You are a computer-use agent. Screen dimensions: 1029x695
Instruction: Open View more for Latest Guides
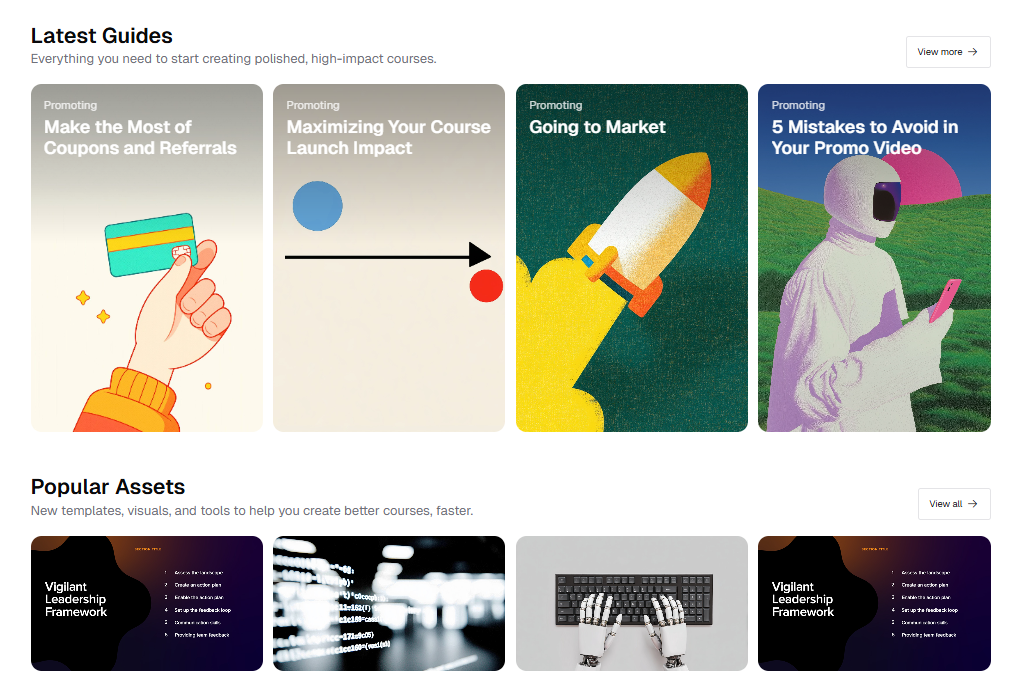(x=948, y=52)
